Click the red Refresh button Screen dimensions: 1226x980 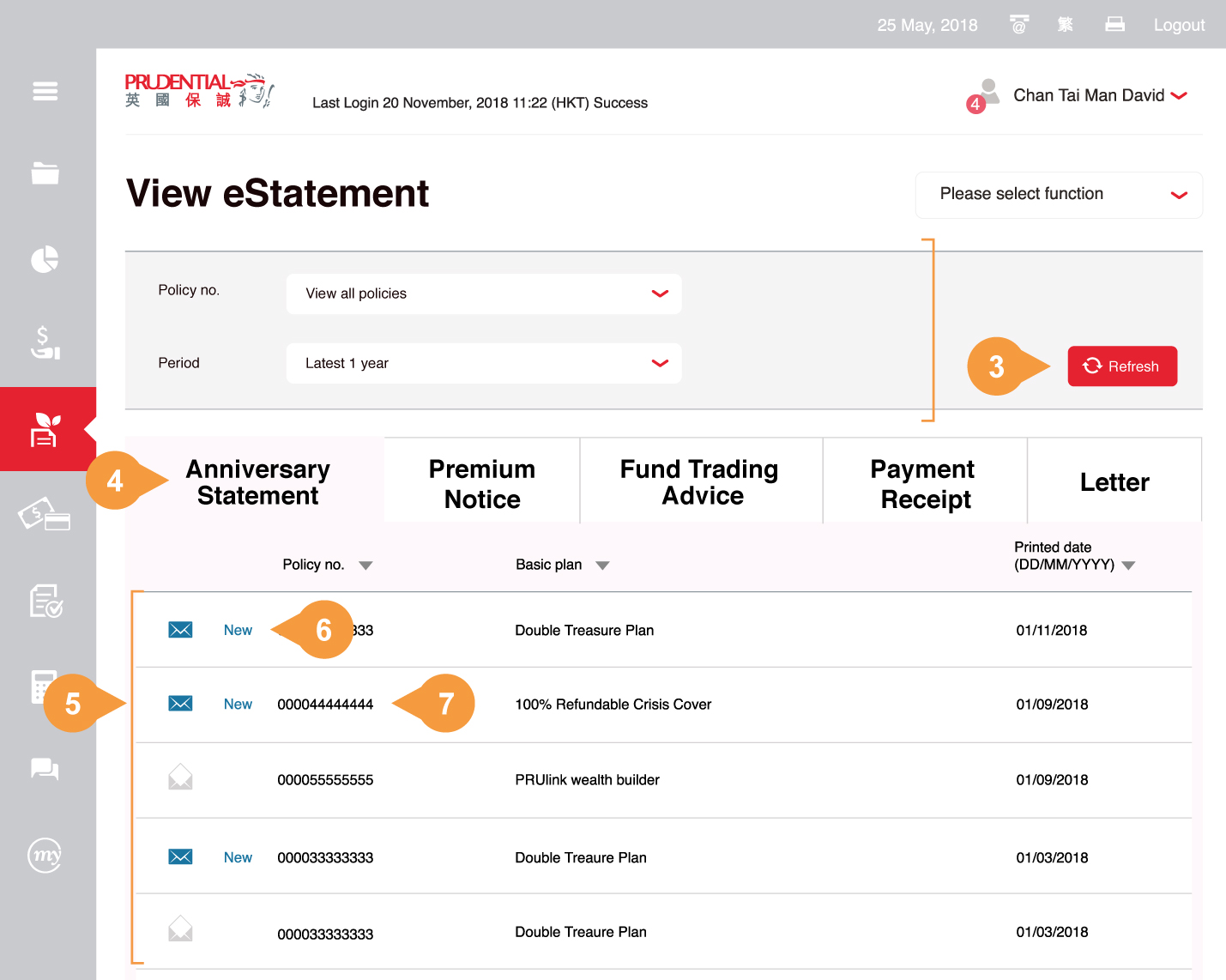(x=1122, y=366)
